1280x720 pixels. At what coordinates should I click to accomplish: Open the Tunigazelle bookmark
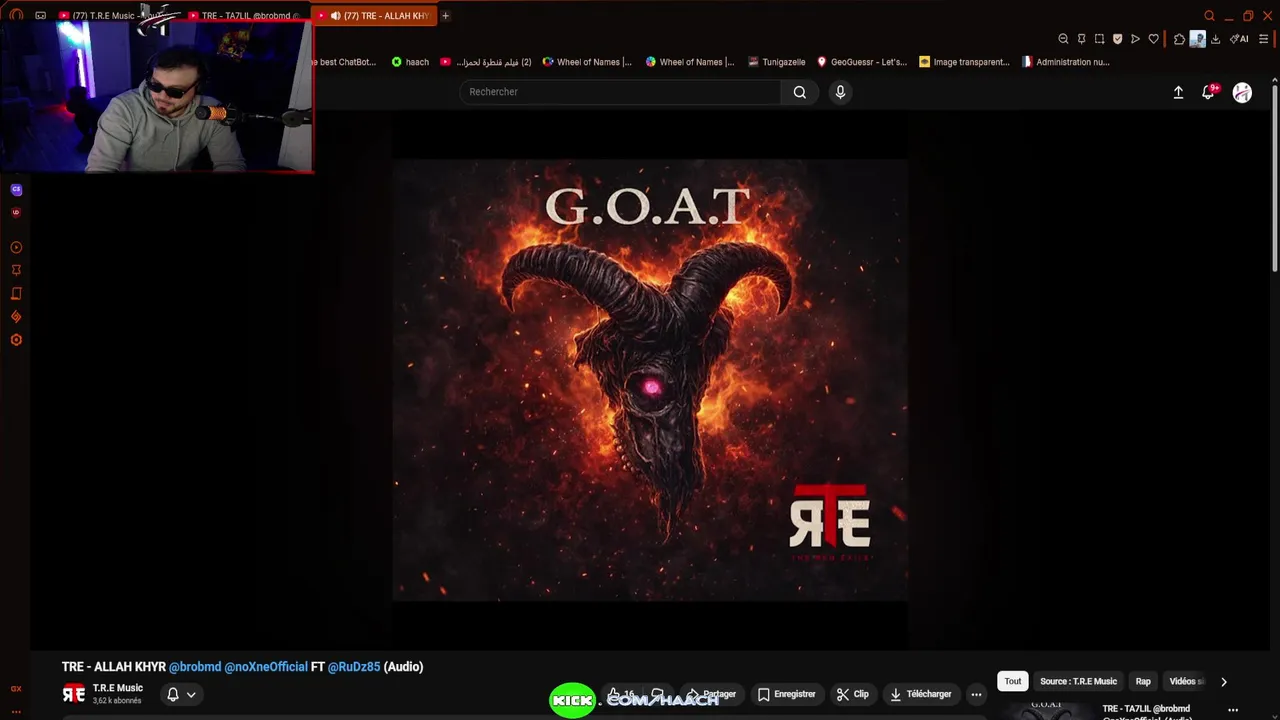click(776, 62)
